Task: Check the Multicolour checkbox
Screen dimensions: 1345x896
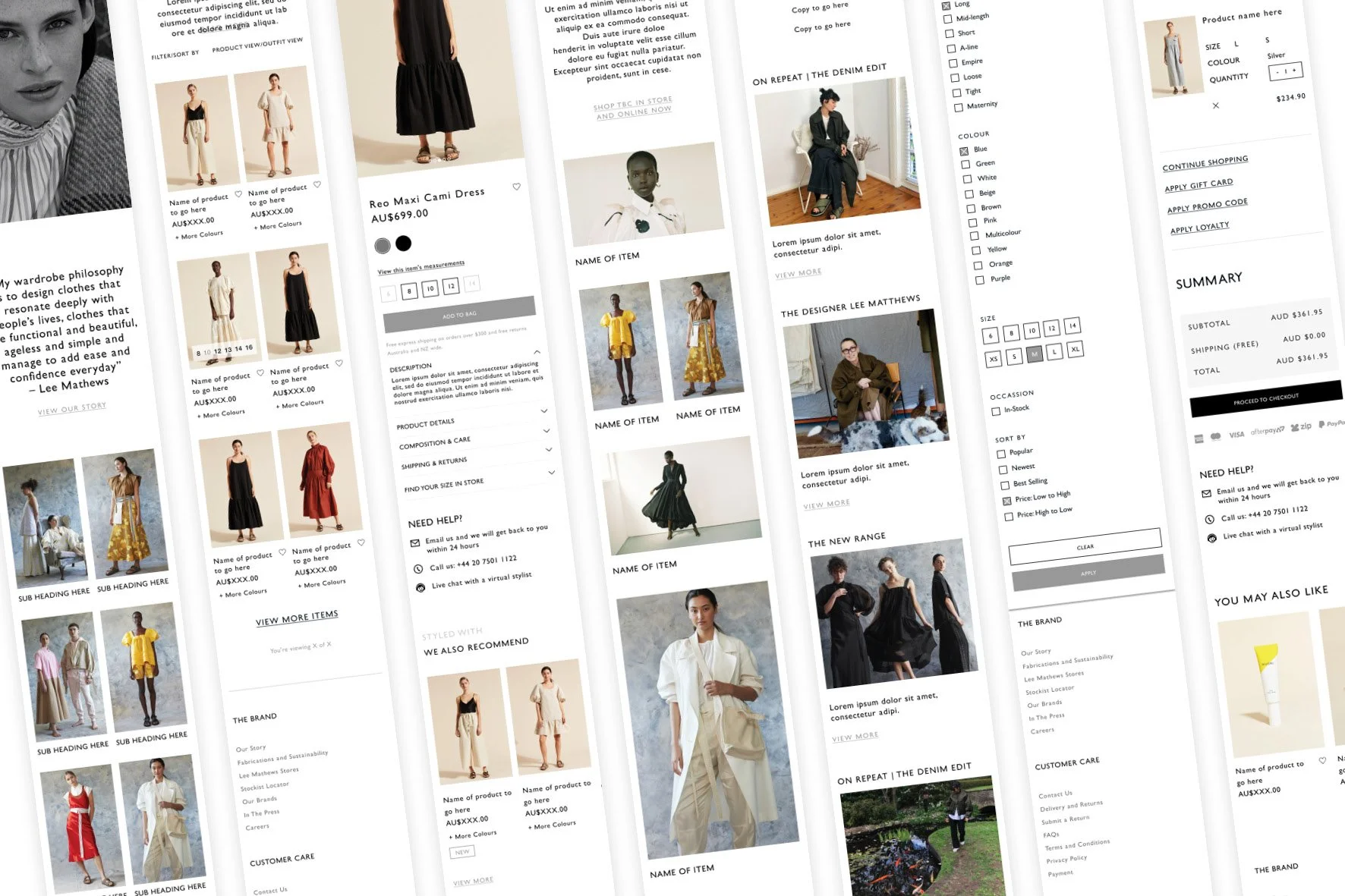Action: [975, 236]
